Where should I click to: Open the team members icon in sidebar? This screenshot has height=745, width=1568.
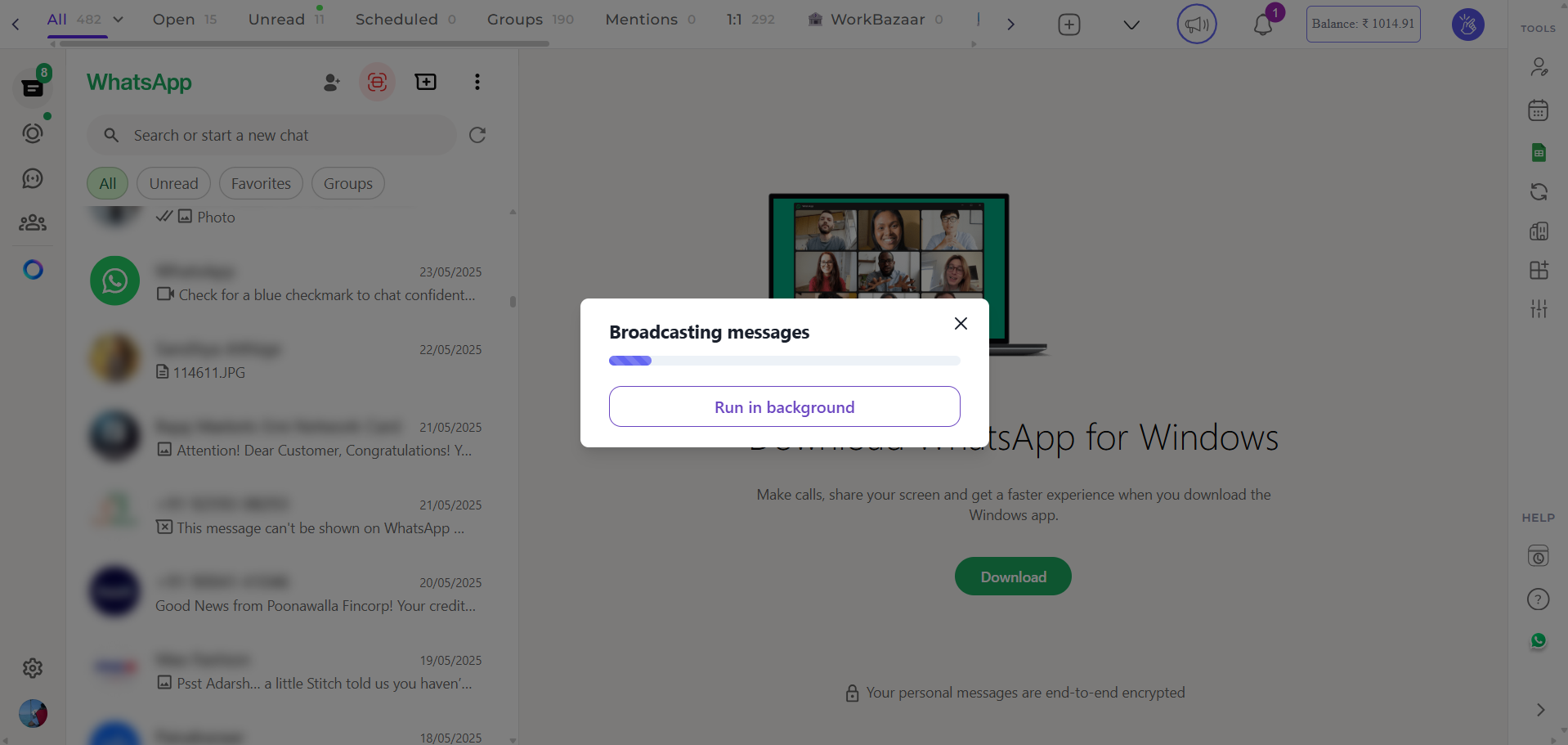click(33, 222)
